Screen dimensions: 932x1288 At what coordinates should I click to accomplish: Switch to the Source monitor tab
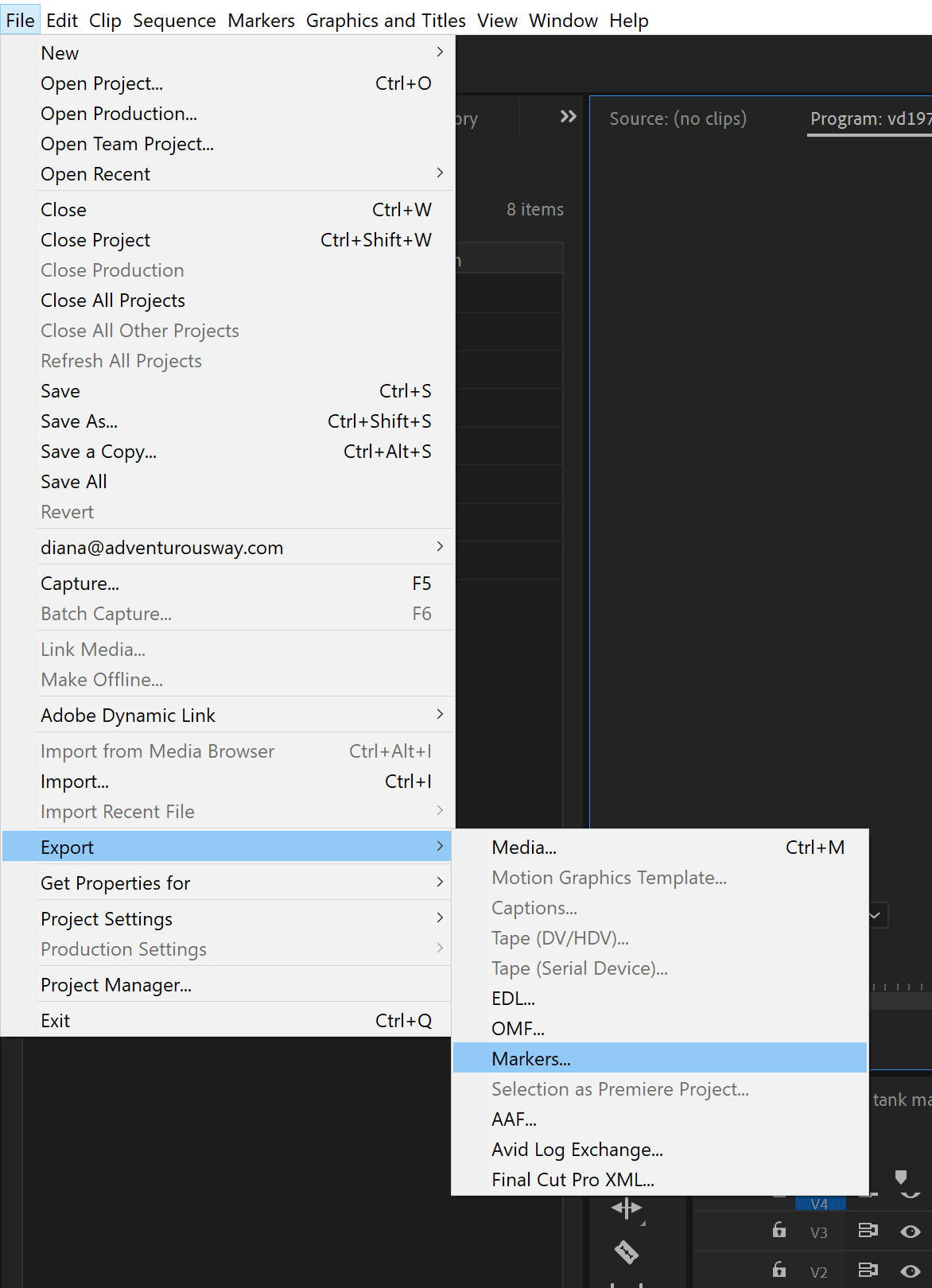[x=678, y=118]
